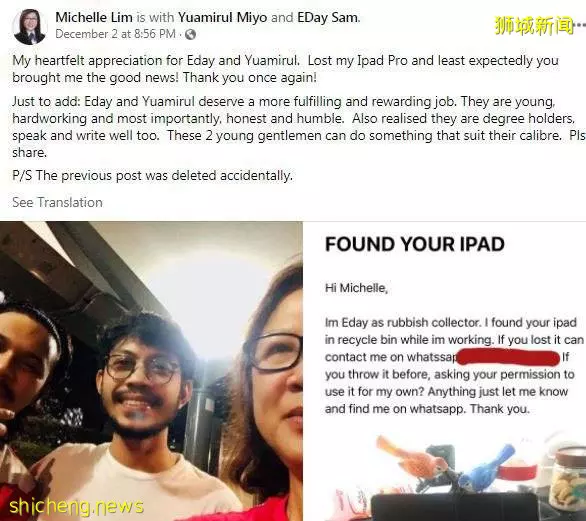586x521 pixels.
Task: Click the red redacted phone number bar
Action: 508,357
